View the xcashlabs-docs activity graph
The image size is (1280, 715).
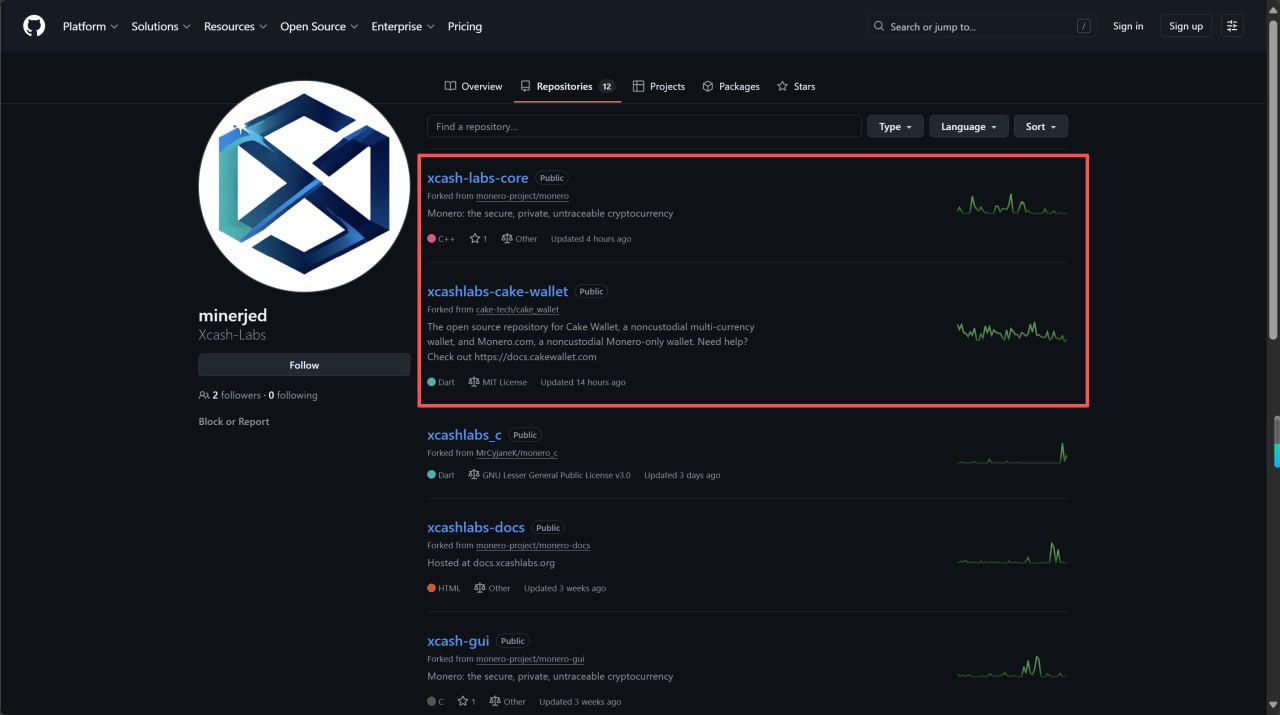pos(1011,553)
